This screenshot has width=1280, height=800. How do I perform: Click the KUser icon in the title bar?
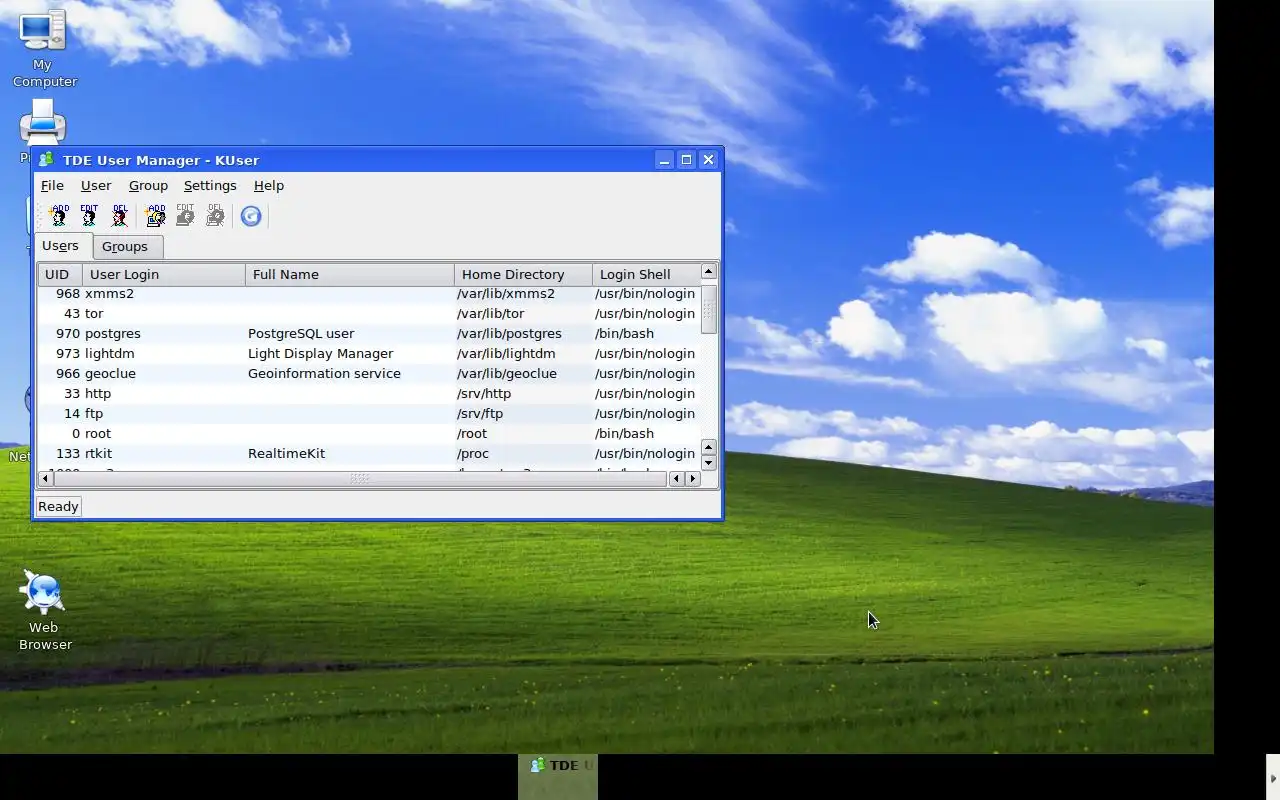(x=46, y=160)
